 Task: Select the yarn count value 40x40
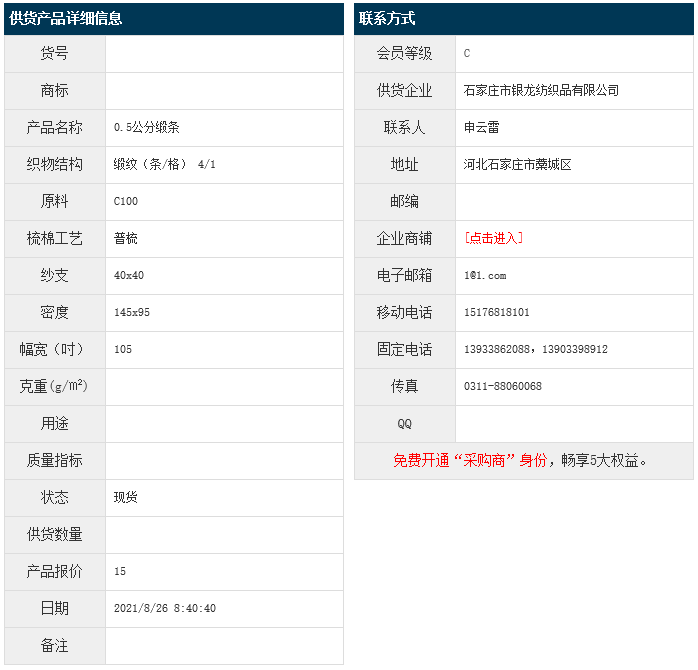pyautogui.click(x=129, y=275)
